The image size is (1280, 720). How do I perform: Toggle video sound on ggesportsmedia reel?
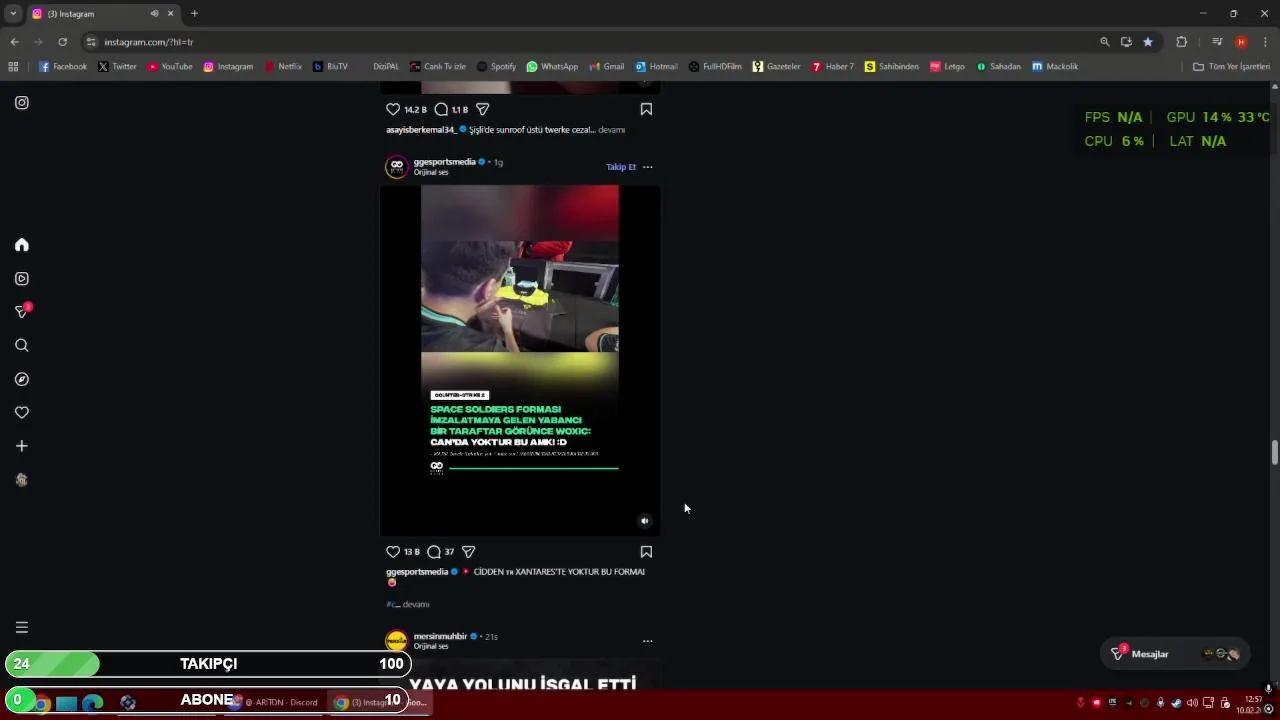[x=644, y=521]
